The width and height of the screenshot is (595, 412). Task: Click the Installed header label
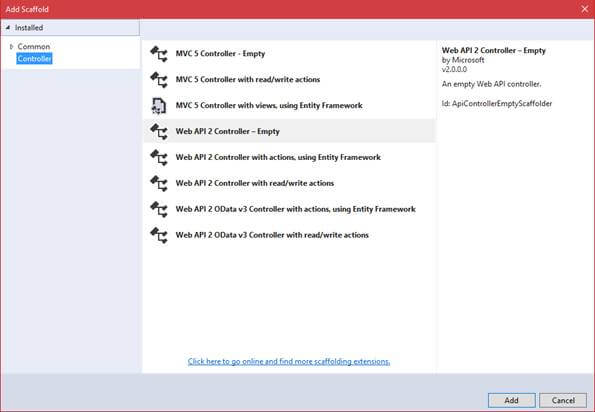(29, 28)
